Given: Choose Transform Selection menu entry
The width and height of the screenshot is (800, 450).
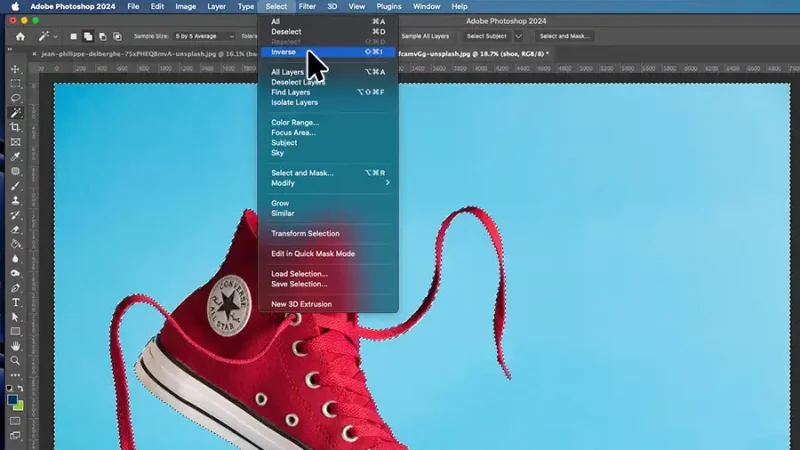Looking at the screenshot, I should 329,233.
